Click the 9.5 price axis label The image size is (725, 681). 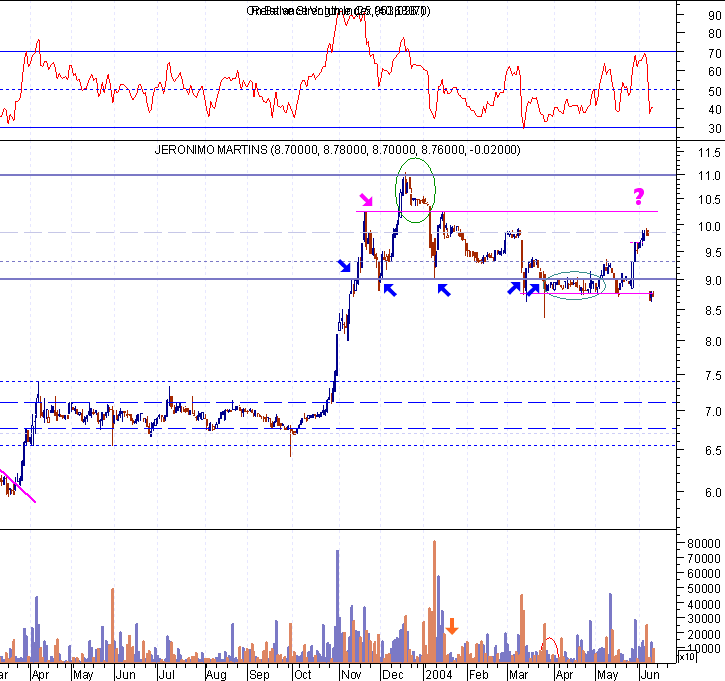coord(713,252)
